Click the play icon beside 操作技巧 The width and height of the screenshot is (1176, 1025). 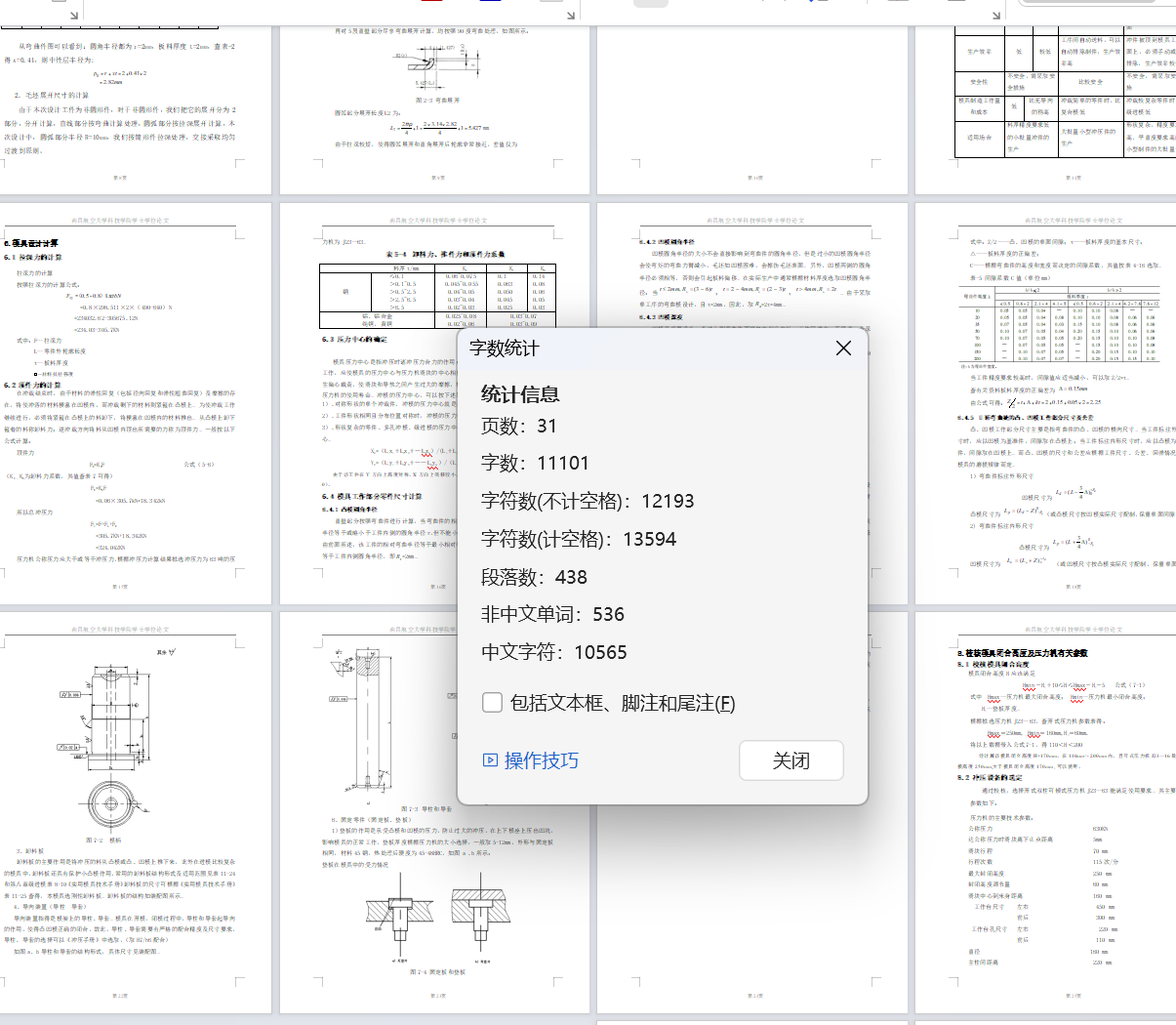pyautogui.click(x=491, y=759)
